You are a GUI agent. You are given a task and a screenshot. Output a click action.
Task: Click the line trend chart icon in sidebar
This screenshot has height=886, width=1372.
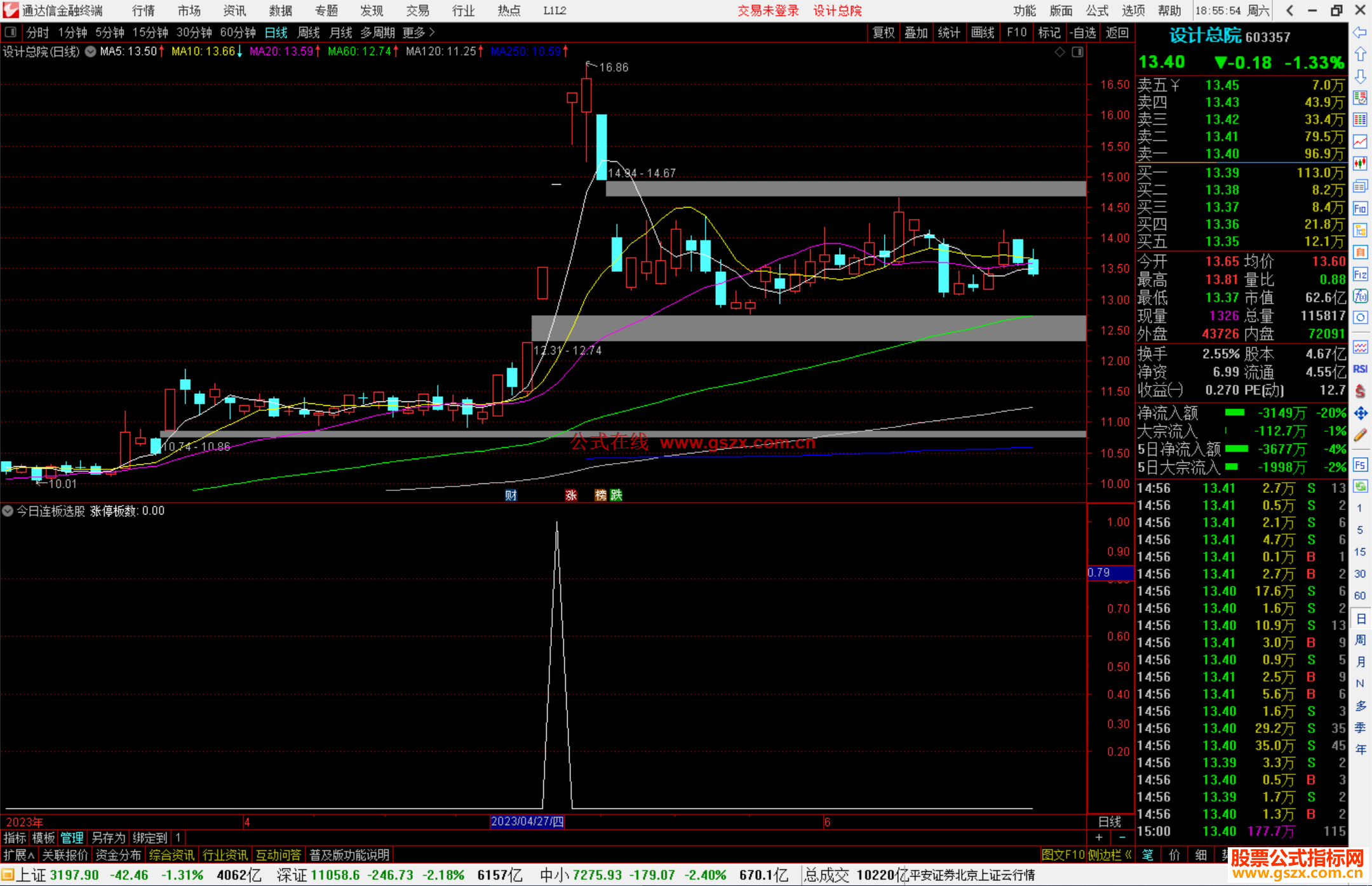[x=1360, y=142]
